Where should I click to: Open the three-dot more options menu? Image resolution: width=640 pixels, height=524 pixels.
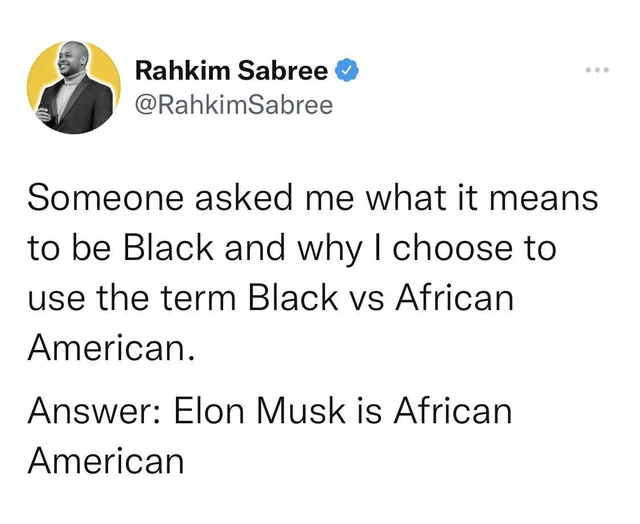(597, 70)
